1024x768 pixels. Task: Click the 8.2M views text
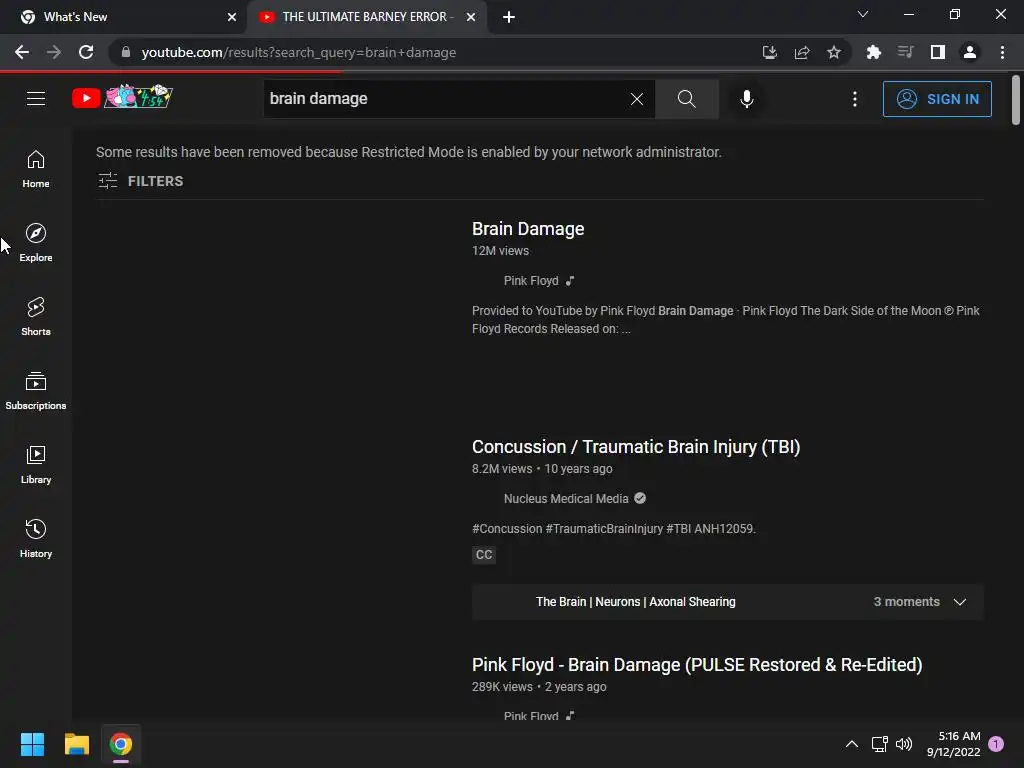point(502,469)
